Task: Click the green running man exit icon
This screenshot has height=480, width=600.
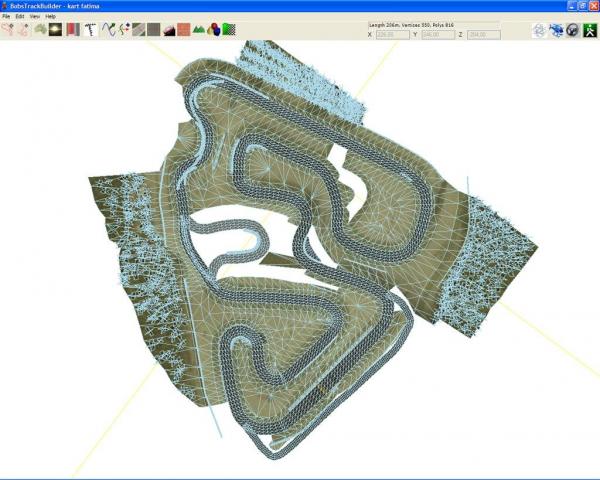Action: coord(590,31)
